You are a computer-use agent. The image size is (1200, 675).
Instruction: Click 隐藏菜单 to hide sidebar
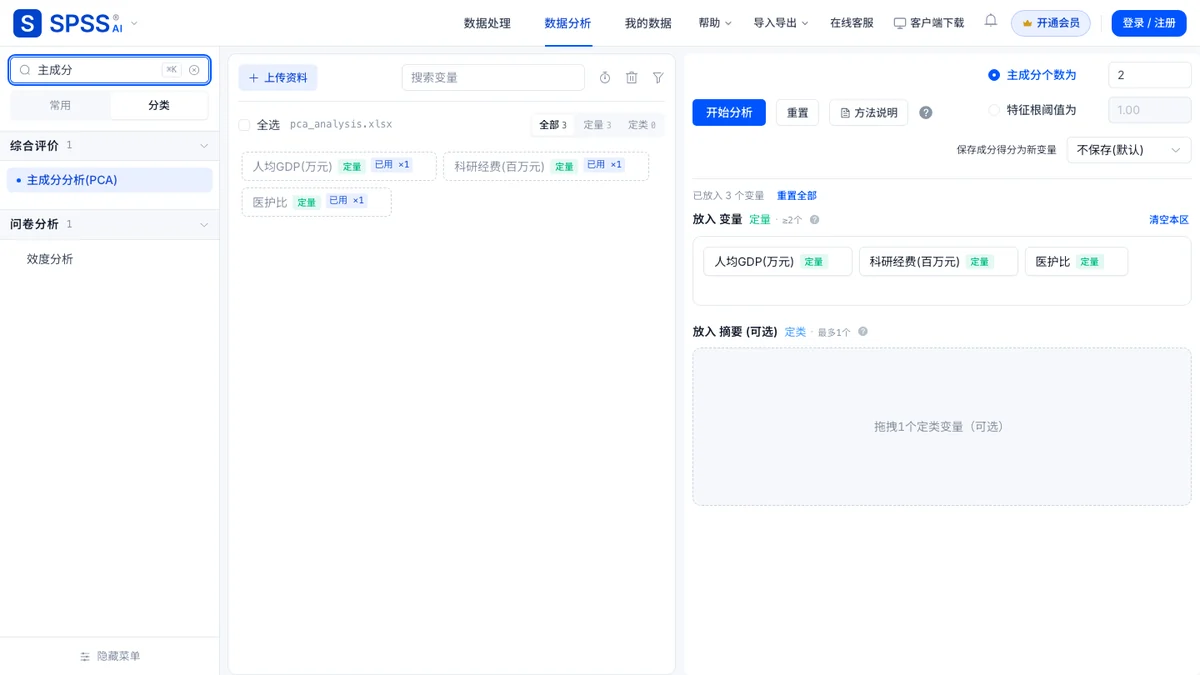110,656
